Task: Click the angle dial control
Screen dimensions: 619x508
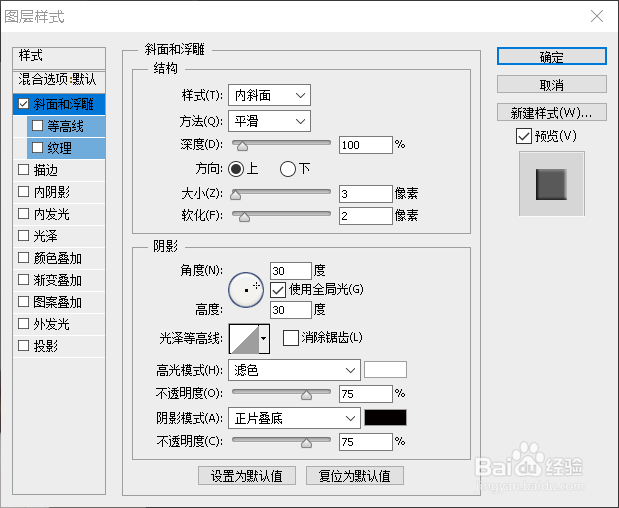Action: pyautogui.click(x=246, y=290)
